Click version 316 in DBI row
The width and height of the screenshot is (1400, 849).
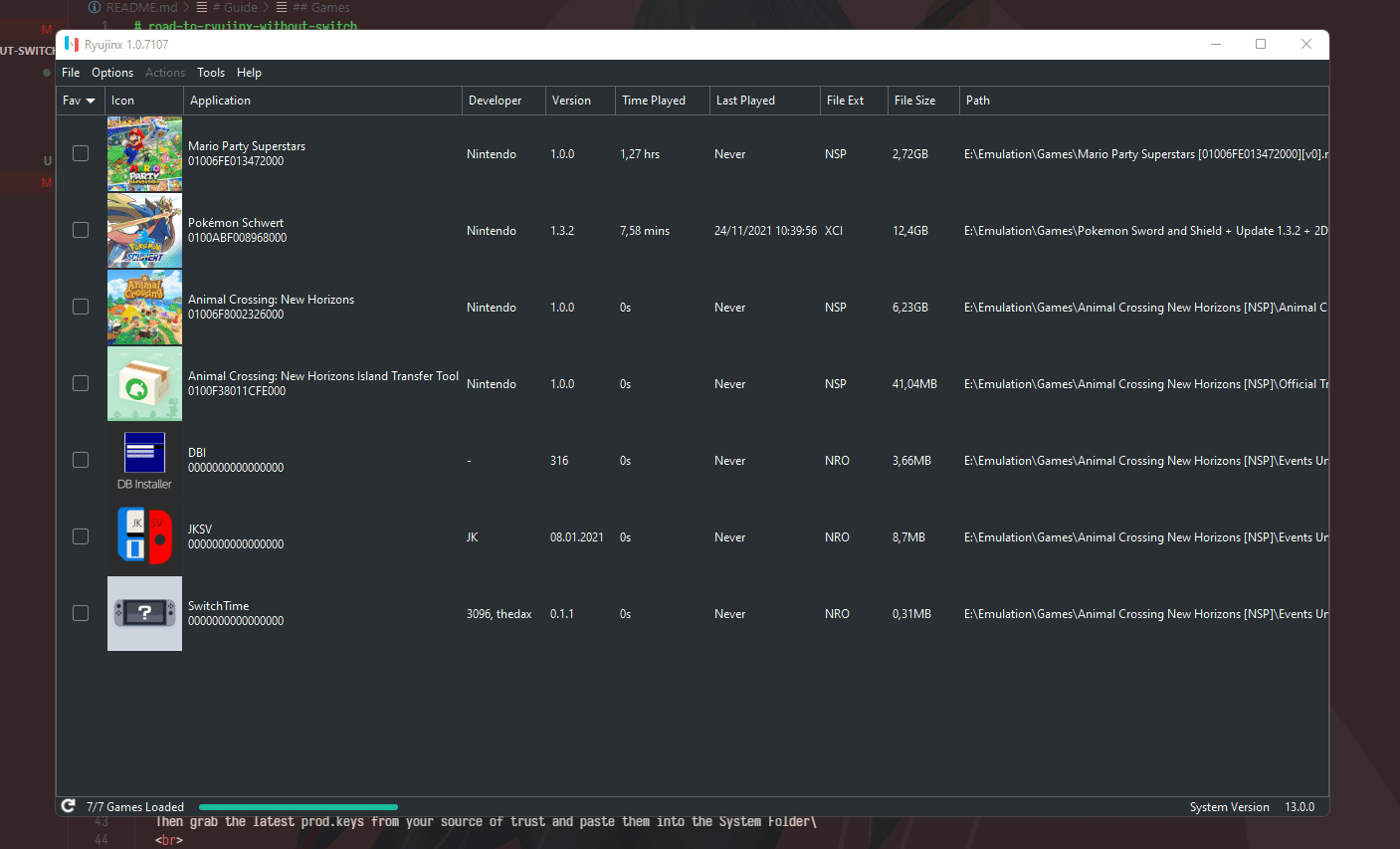pyautogui.click(x=559, y=461)
